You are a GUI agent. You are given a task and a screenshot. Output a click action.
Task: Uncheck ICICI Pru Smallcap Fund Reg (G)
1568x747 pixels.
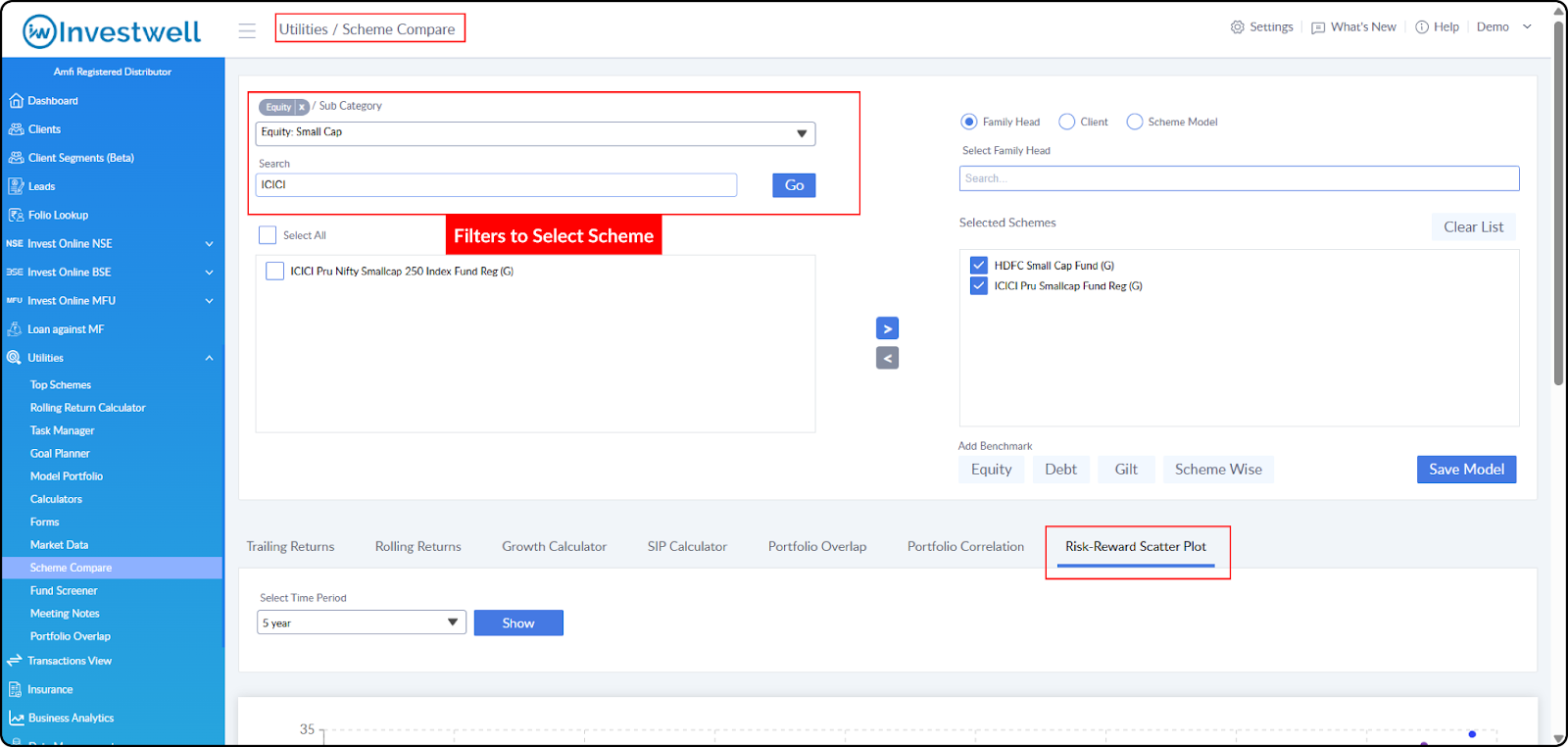click(978, 285)
